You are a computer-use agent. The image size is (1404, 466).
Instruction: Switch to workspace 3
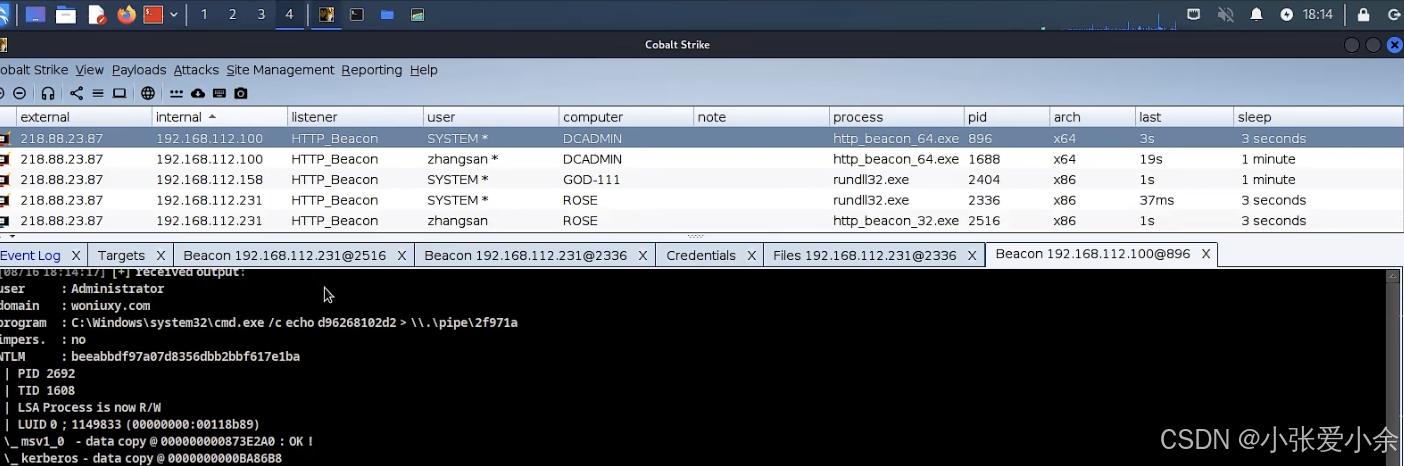[x=261, y=15]
